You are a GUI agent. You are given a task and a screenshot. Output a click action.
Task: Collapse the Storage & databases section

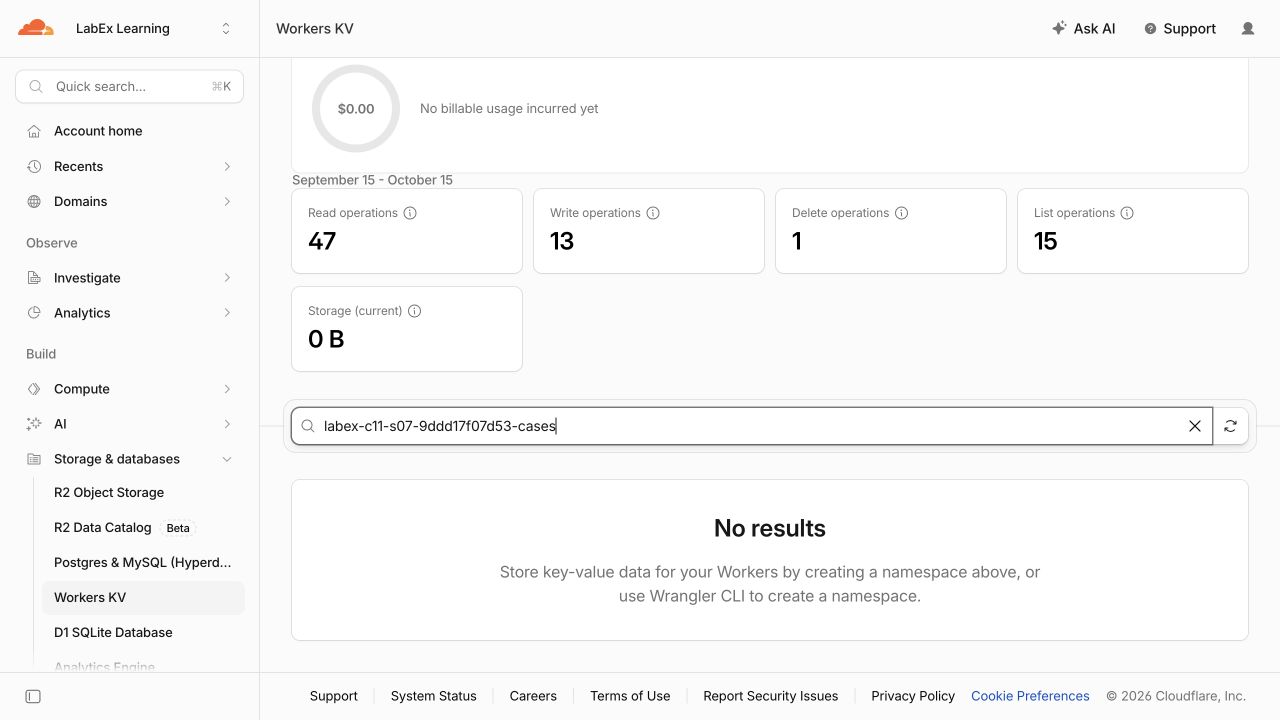click(x=227, y=459)
